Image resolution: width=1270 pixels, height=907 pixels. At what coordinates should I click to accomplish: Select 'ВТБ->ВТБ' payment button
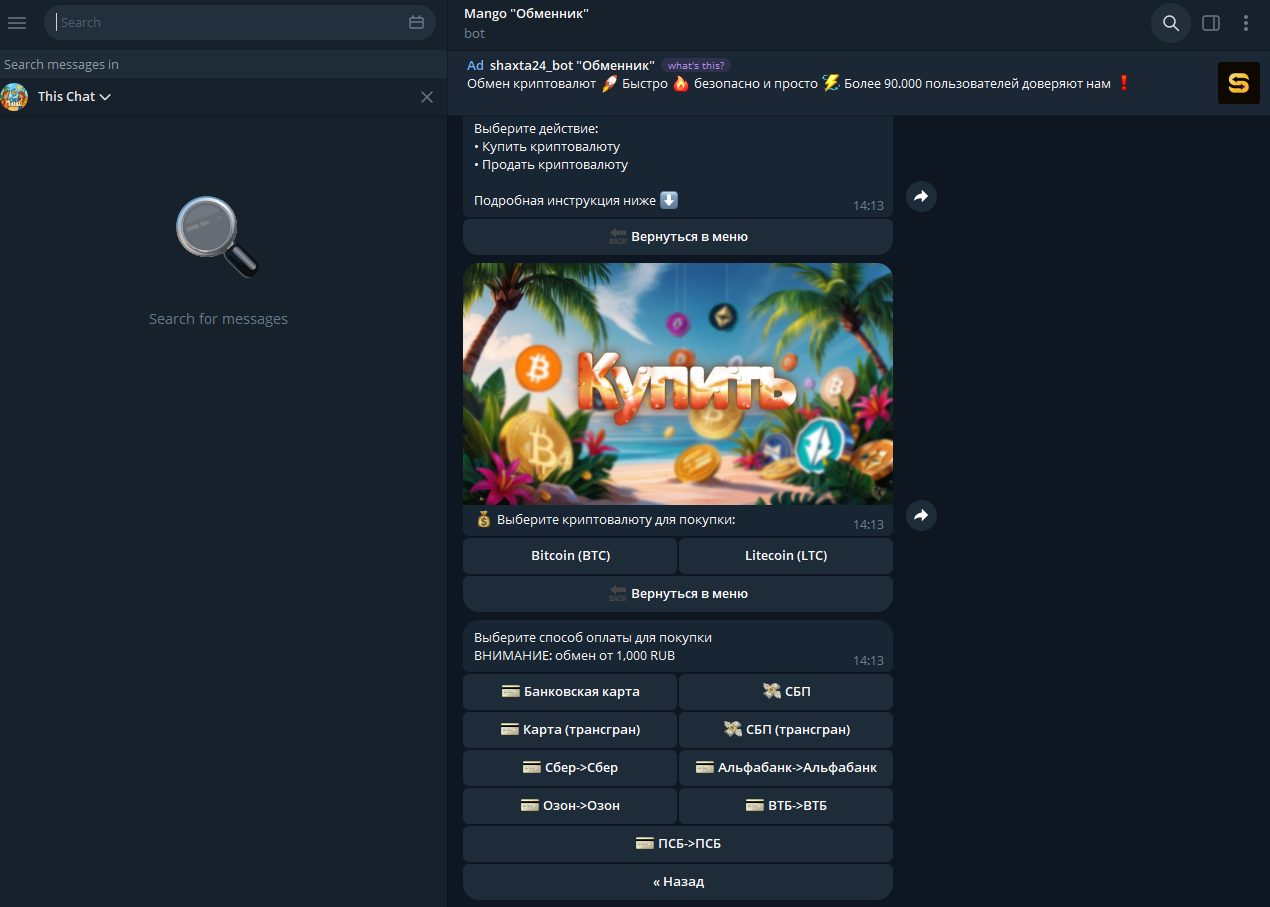[x=786, y=806]
